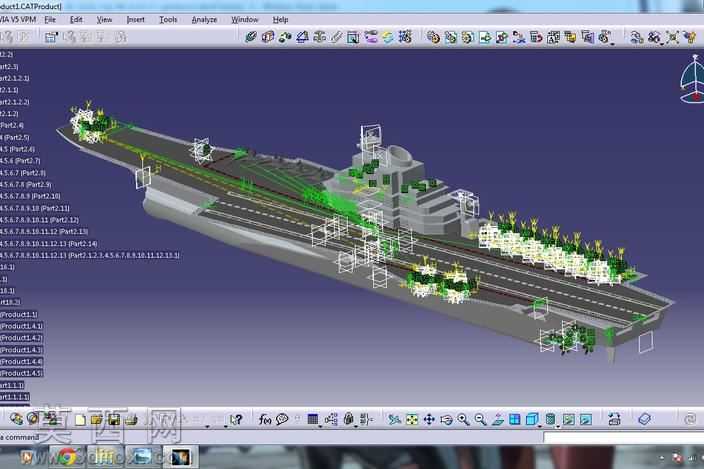The height and width of the screenshot is (469, 704).
Task: Select the (Part2.14) tree row
Action: pos(48,244)
